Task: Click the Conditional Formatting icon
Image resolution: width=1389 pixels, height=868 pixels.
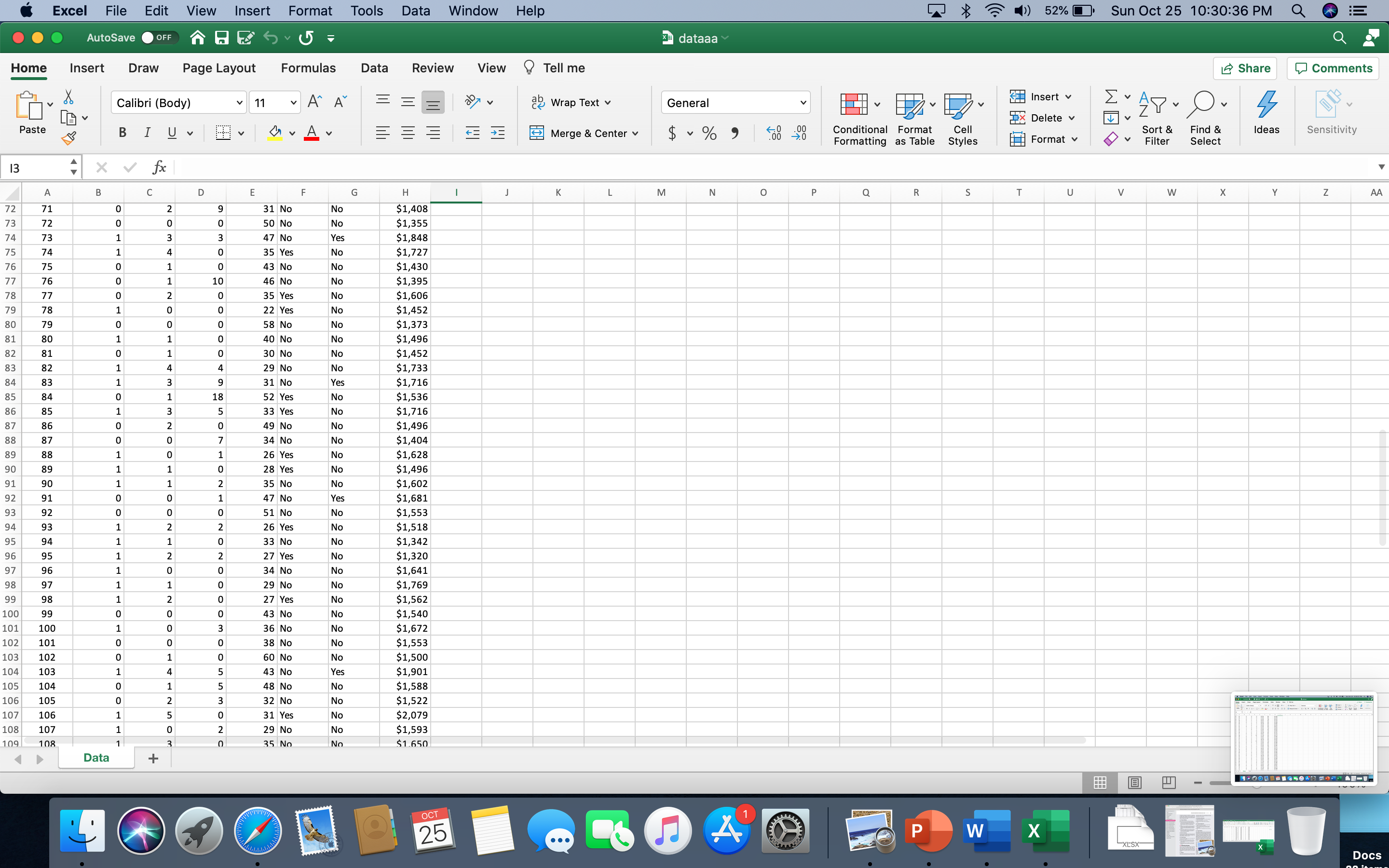Action: point(854,105)
